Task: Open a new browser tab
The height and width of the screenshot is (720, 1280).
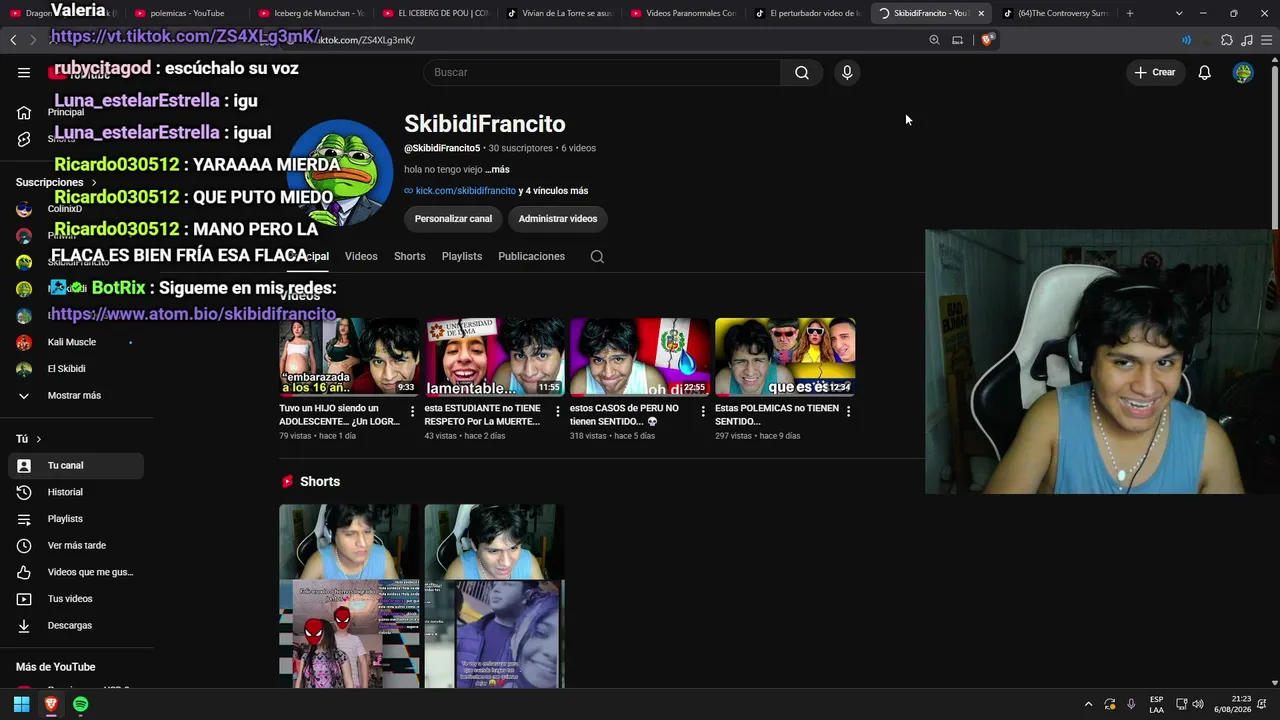Action: [1130, 13]
